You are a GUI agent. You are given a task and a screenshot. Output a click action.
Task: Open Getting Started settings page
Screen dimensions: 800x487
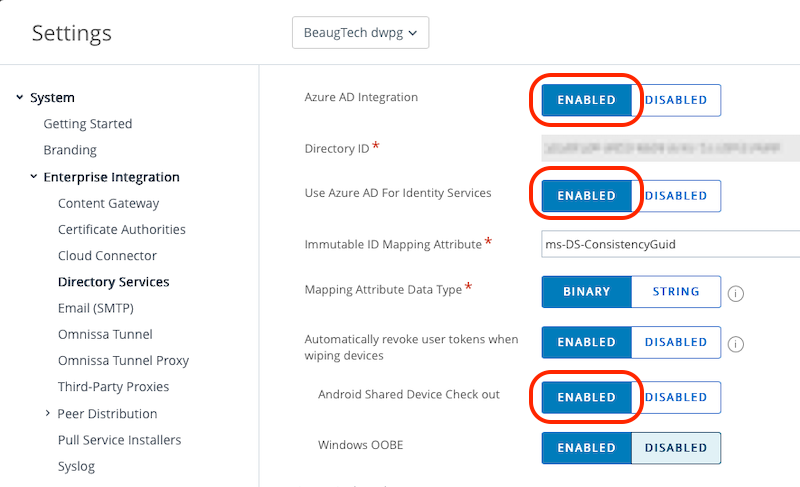tap(88, 124)
